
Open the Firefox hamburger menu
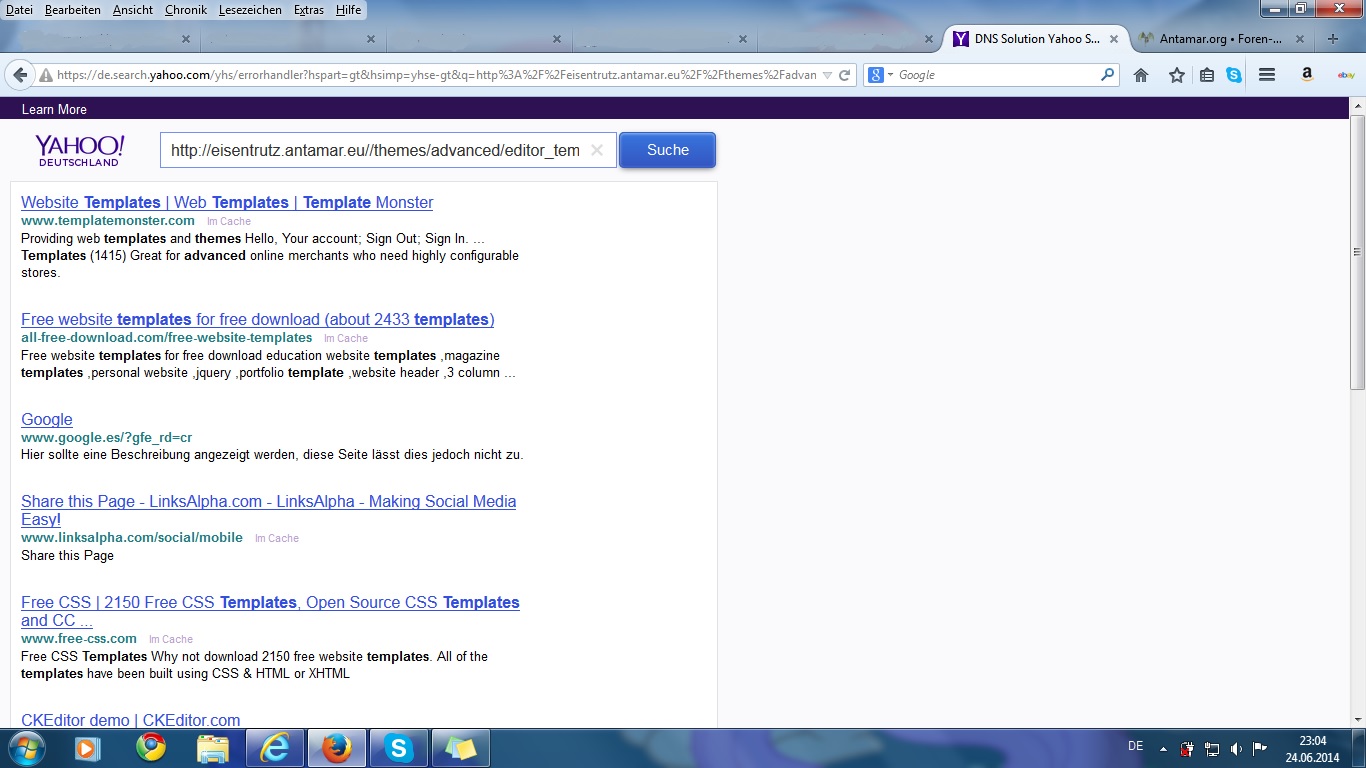click(x=1267, y=75)
